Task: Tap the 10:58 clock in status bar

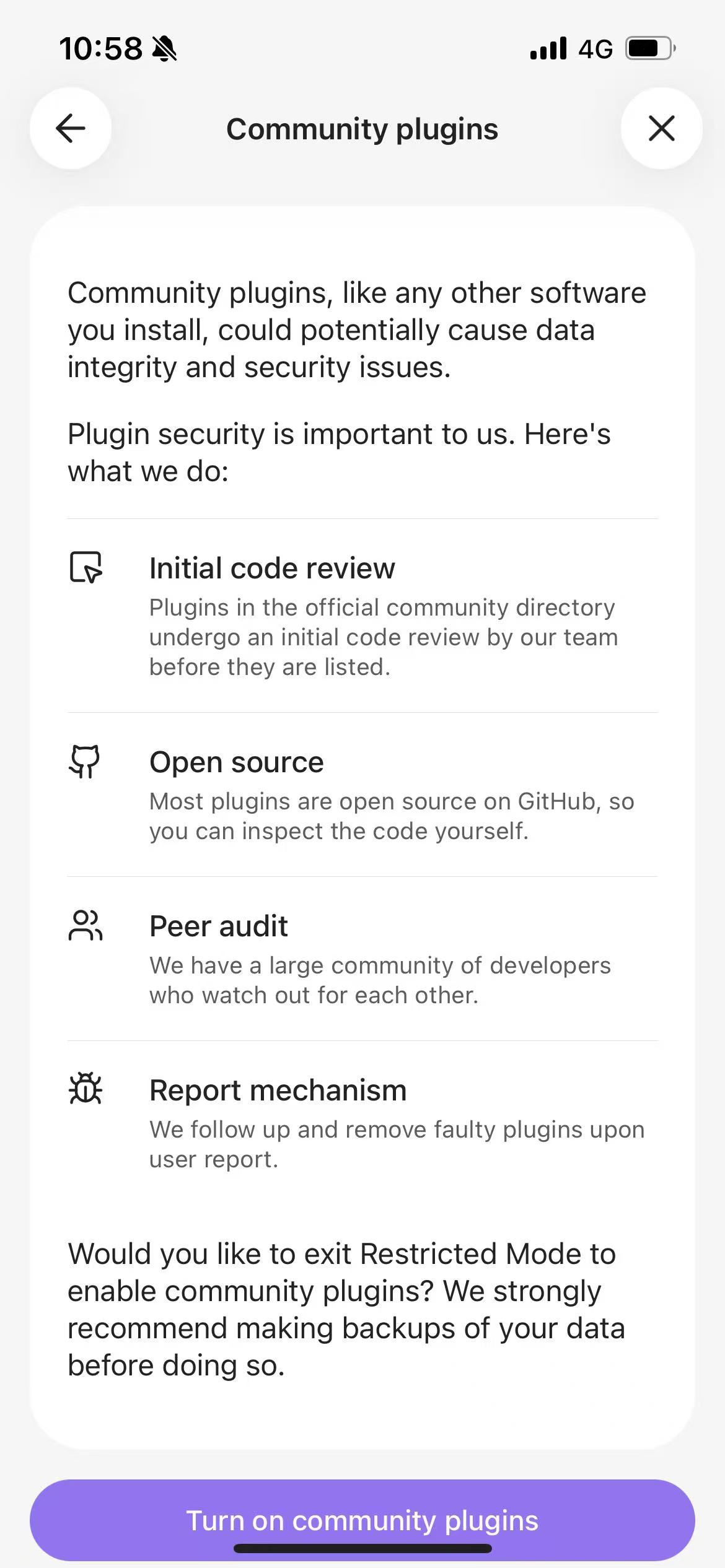Action: (100, 48)
